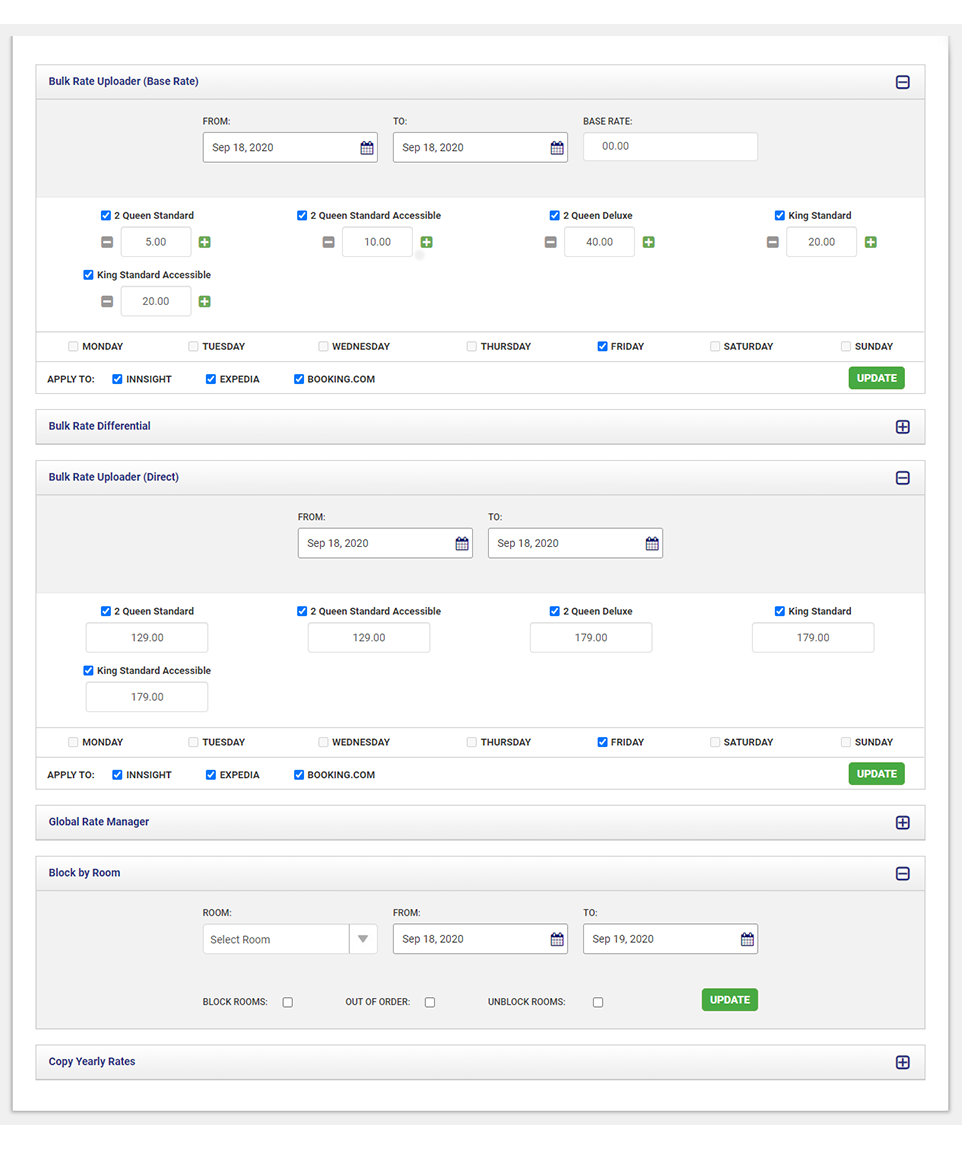Click Base Rate FROM date field
The image size is (962, 1152).
290,148
